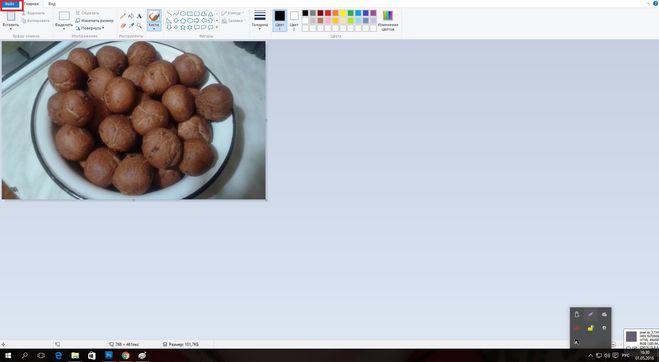Select the Magnifier tool
The image size is (659, 362).
click(139, 26)
